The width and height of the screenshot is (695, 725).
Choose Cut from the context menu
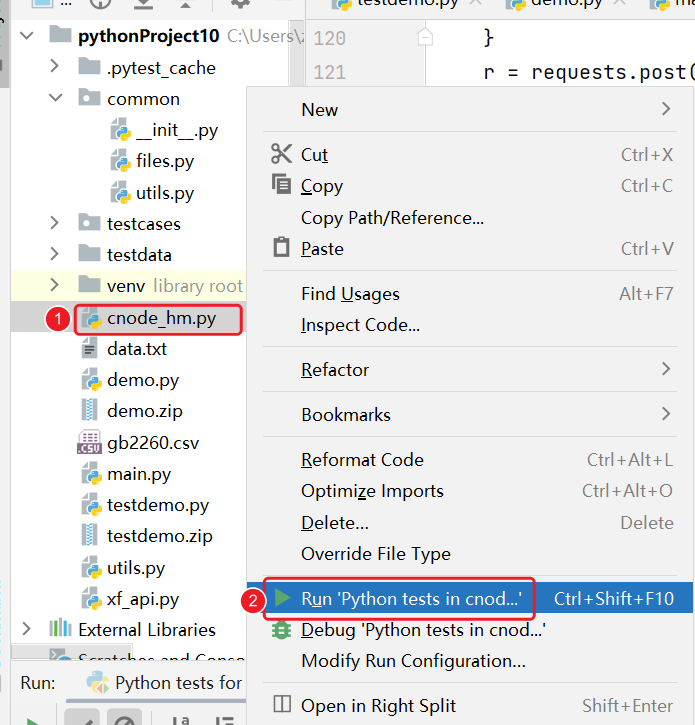470,154
